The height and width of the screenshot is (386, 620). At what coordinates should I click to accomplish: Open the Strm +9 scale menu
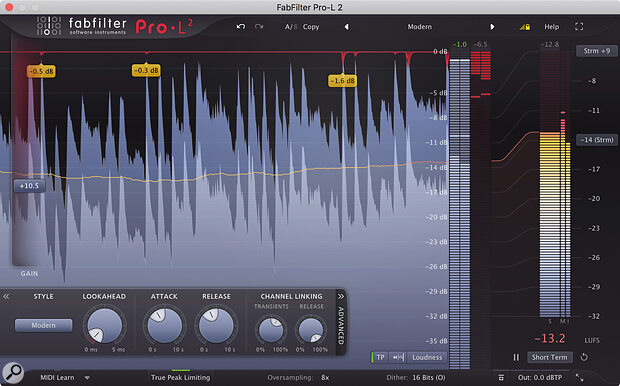pos(597,51)
